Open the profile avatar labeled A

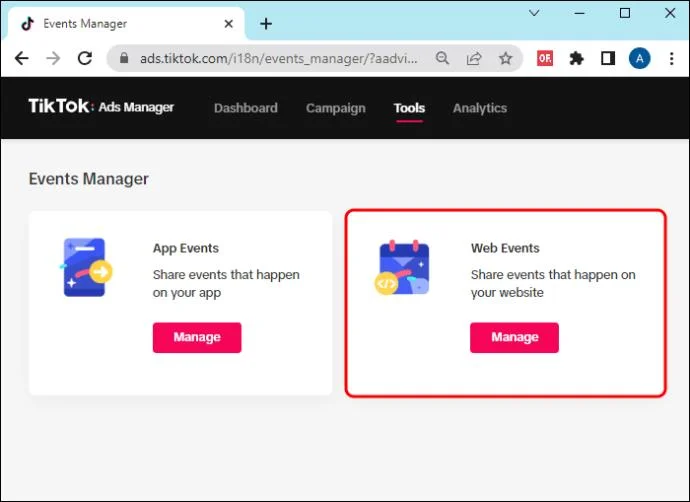tap(639, 58)
